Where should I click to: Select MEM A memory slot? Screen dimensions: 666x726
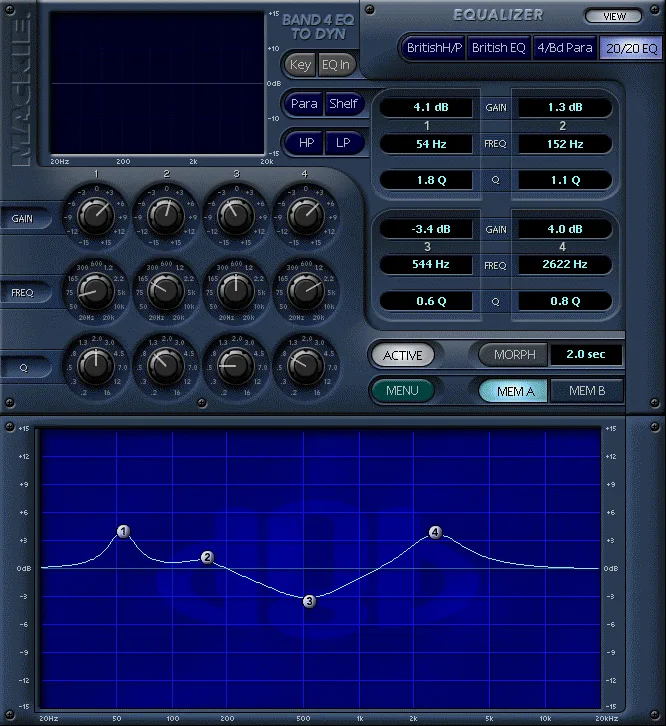[515, 391]
